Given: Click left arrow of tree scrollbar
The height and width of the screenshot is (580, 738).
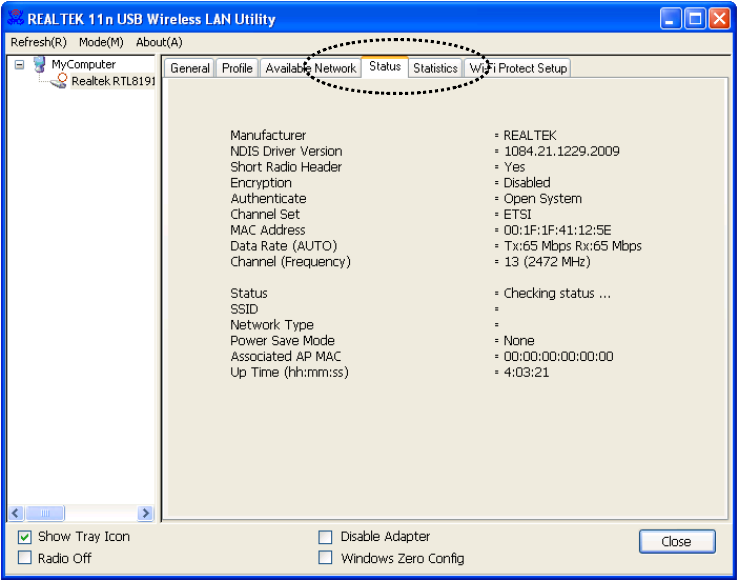Looking at the screenshot, I should (16, 513).
